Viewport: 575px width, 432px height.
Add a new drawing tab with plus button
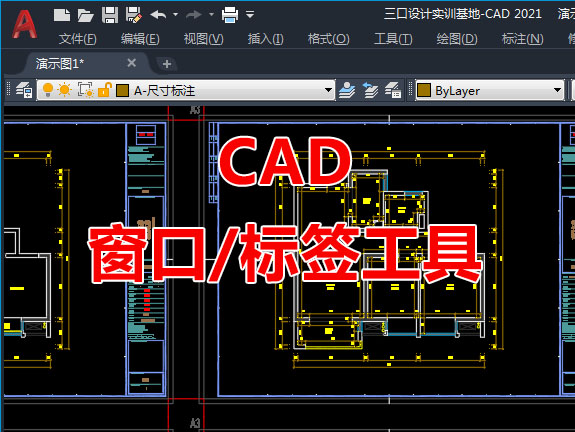point(167,64)
